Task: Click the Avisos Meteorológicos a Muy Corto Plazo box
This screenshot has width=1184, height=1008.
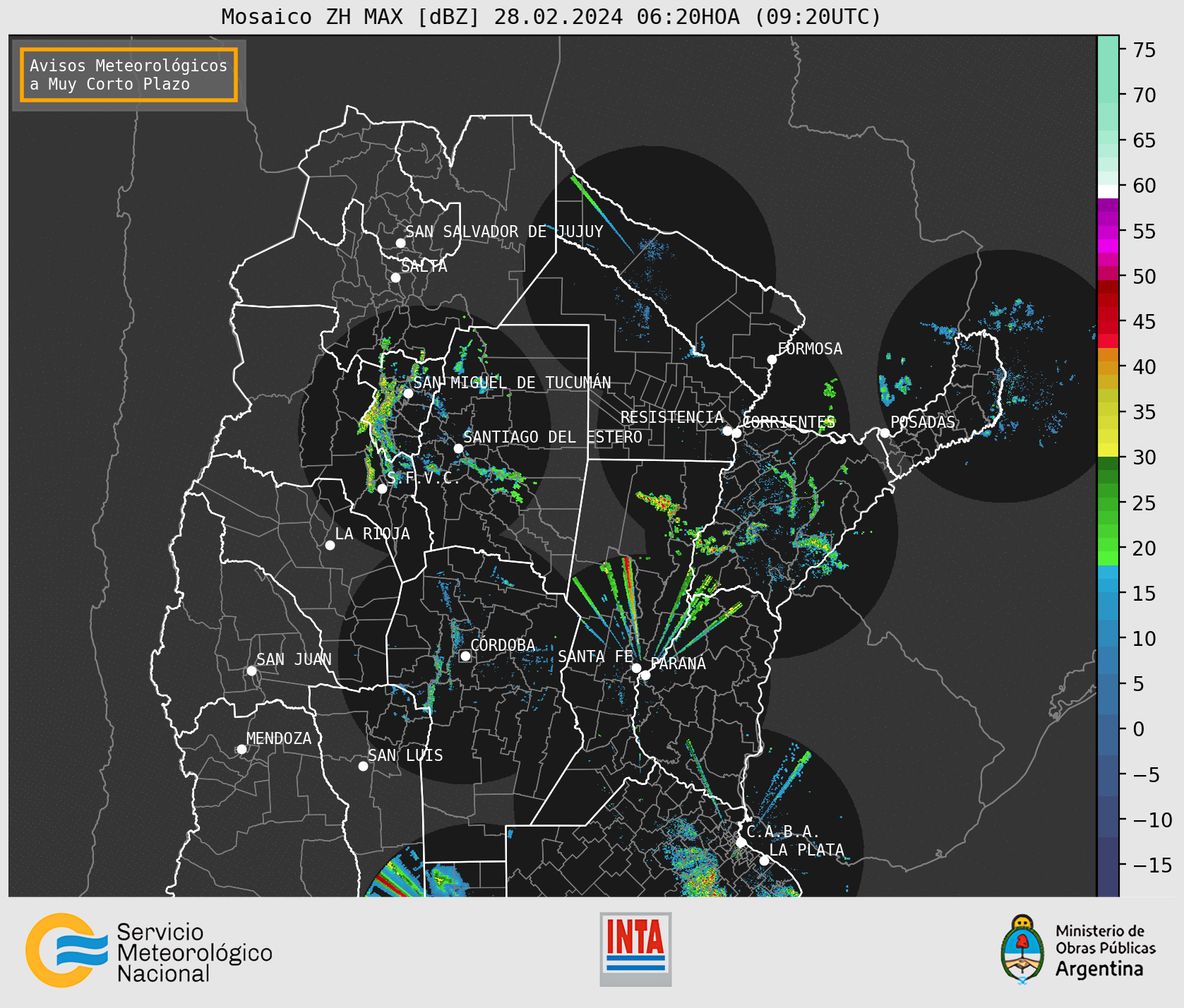Action: tap(128, 75)
